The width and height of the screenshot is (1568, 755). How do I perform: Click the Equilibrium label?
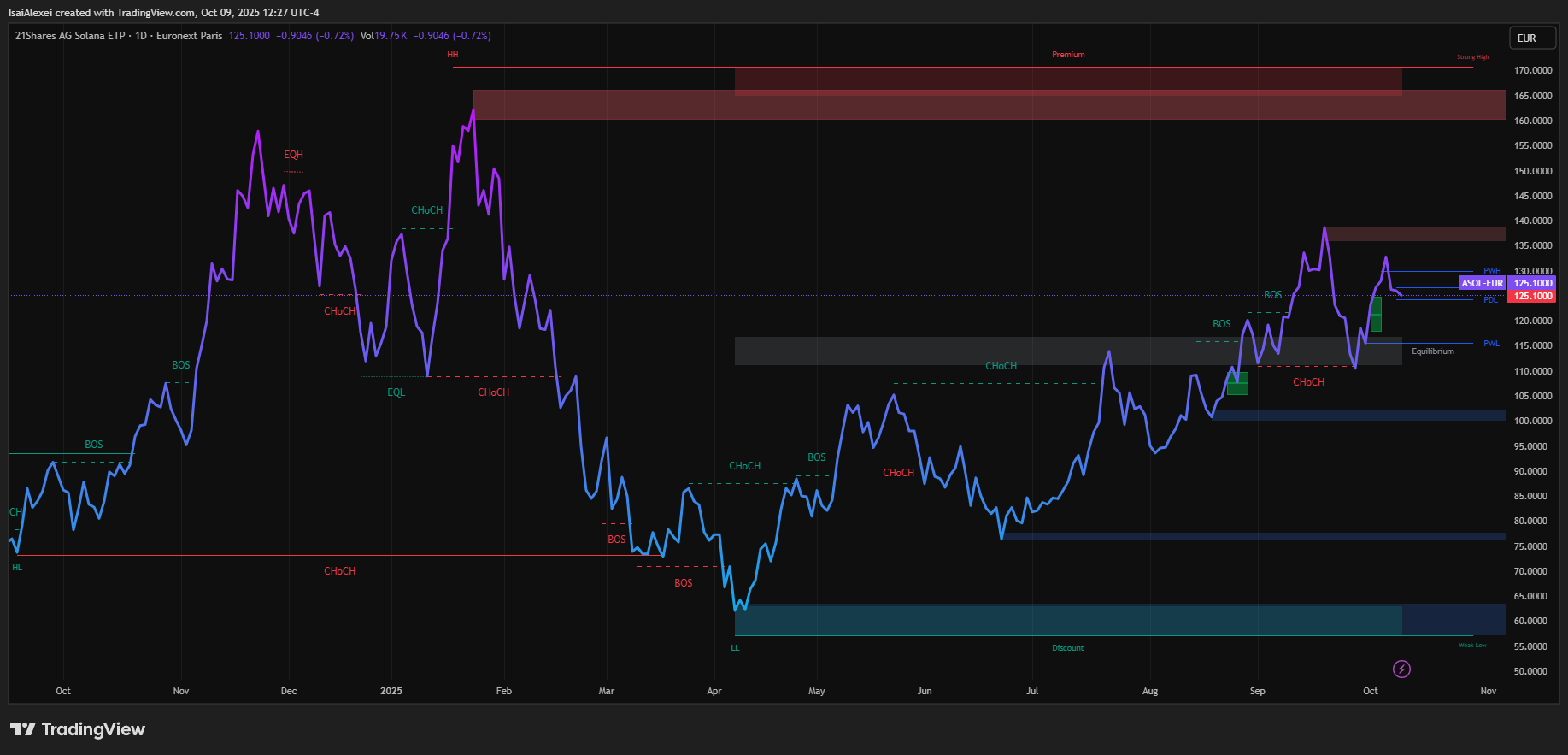(1432, 351)
